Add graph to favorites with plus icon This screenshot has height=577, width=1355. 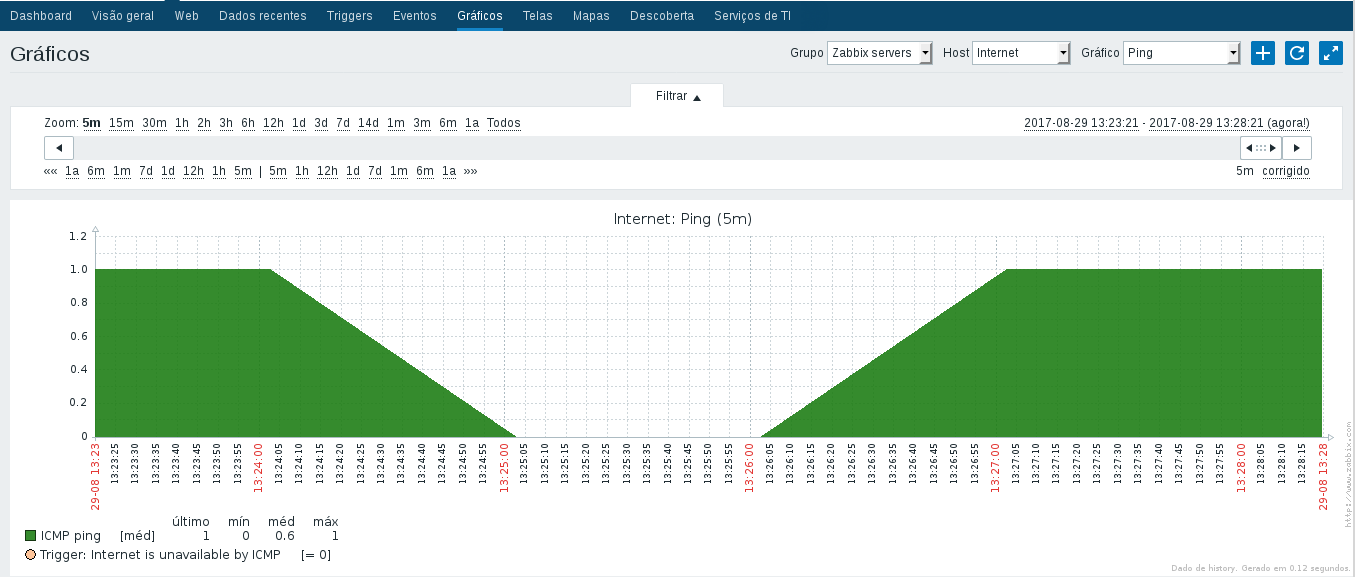coord(1263,53)
